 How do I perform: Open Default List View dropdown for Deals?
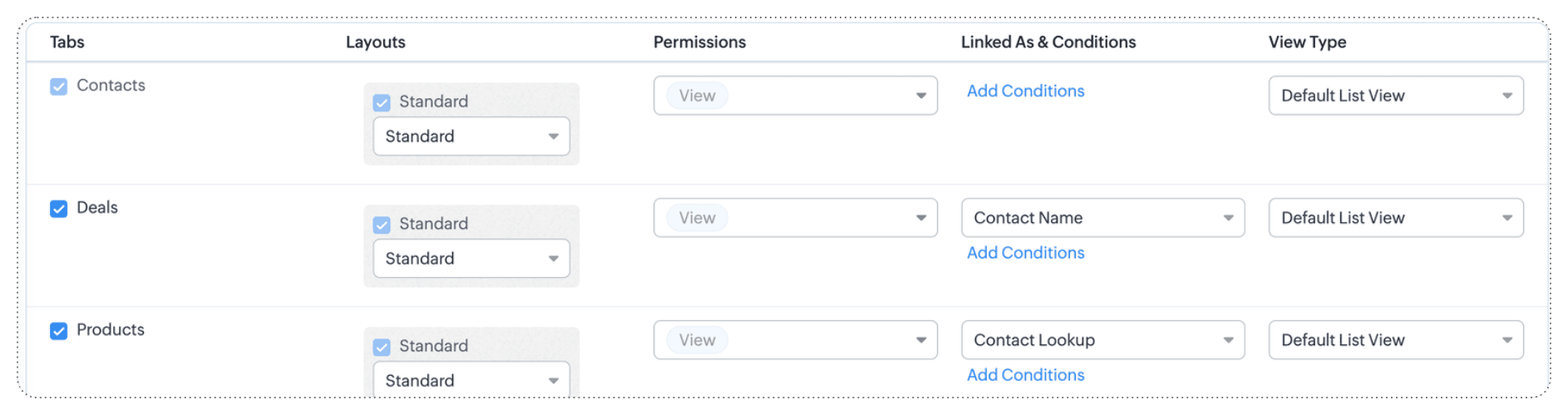(x=1396, y=218)
